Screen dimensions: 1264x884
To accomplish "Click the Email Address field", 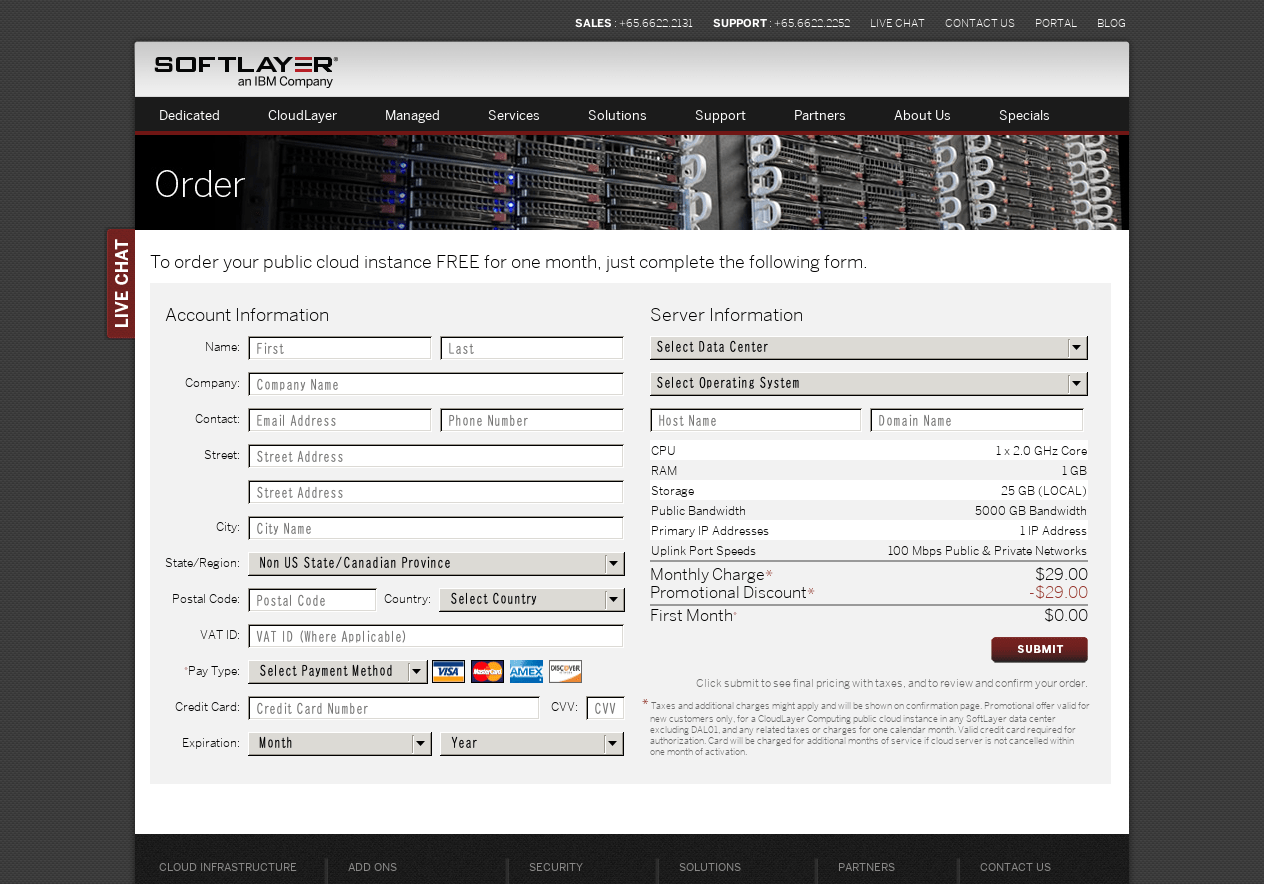I will [340, 420].
